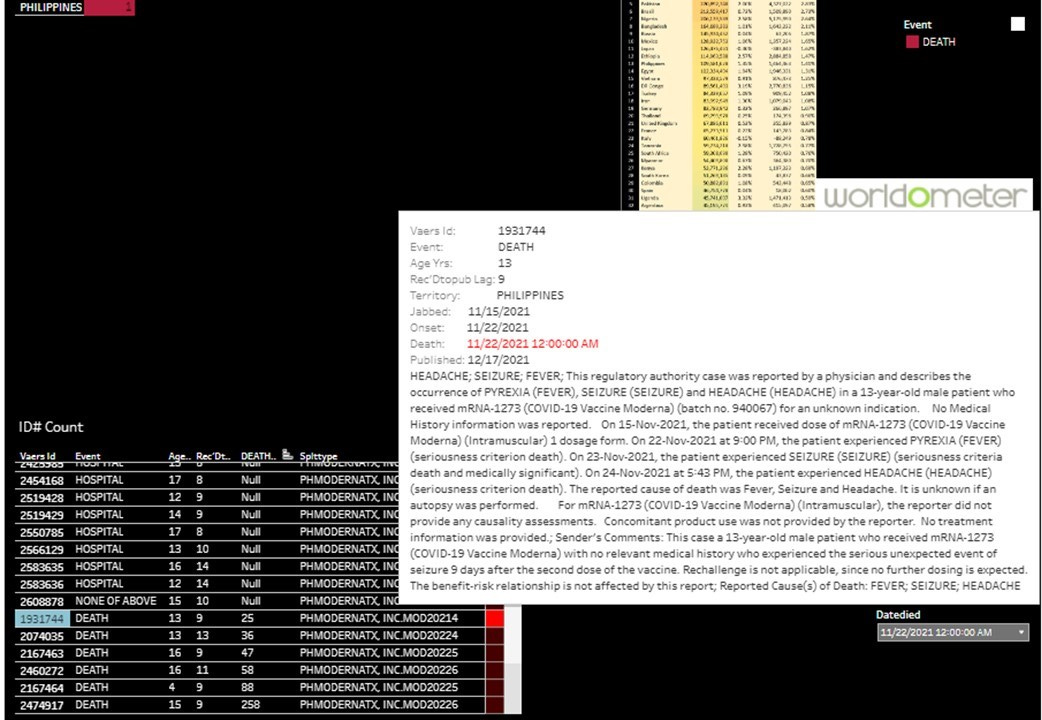
Task: Click the worldometer logo
Action: click(925, 196)
